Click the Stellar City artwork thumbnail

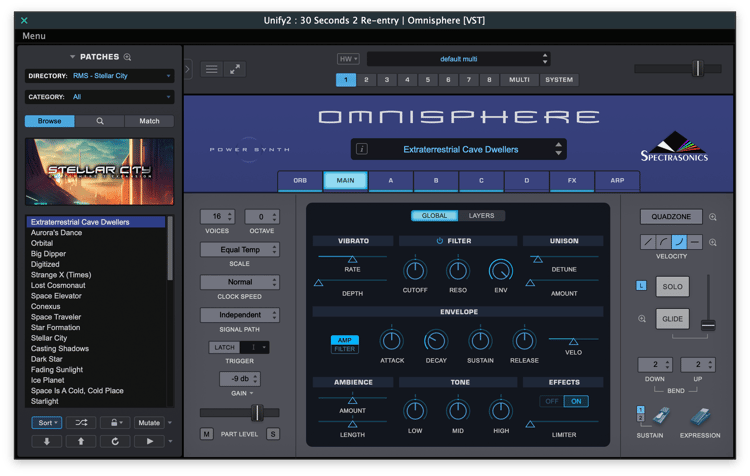(x=99, y=172)
